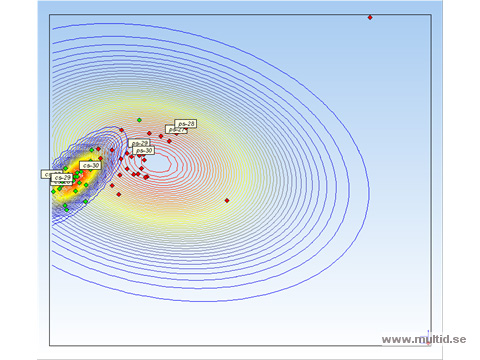Click the empty center of the red contour rings
480x360 pixels.
point(159,163)
